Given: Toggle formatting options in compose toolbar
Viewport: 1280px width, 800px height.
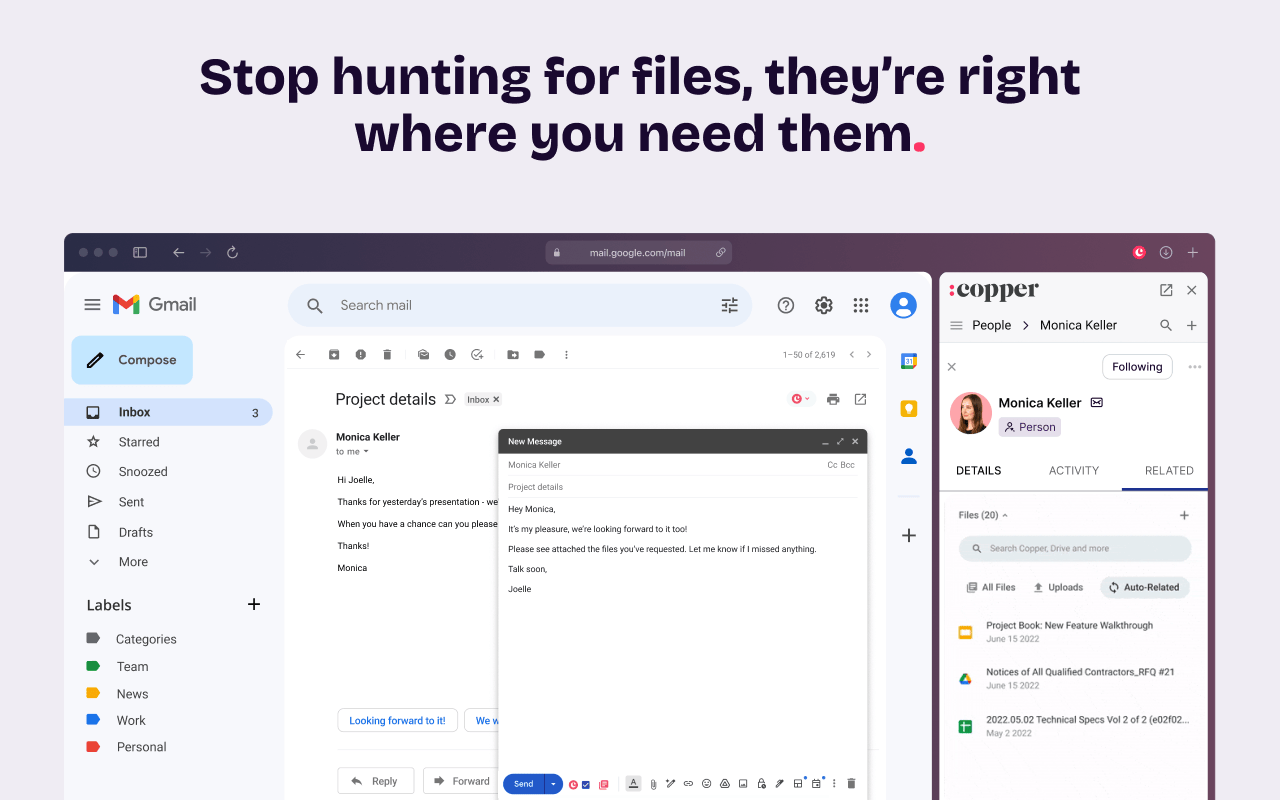Looking at the screenshot, I should tap(633, 784).
